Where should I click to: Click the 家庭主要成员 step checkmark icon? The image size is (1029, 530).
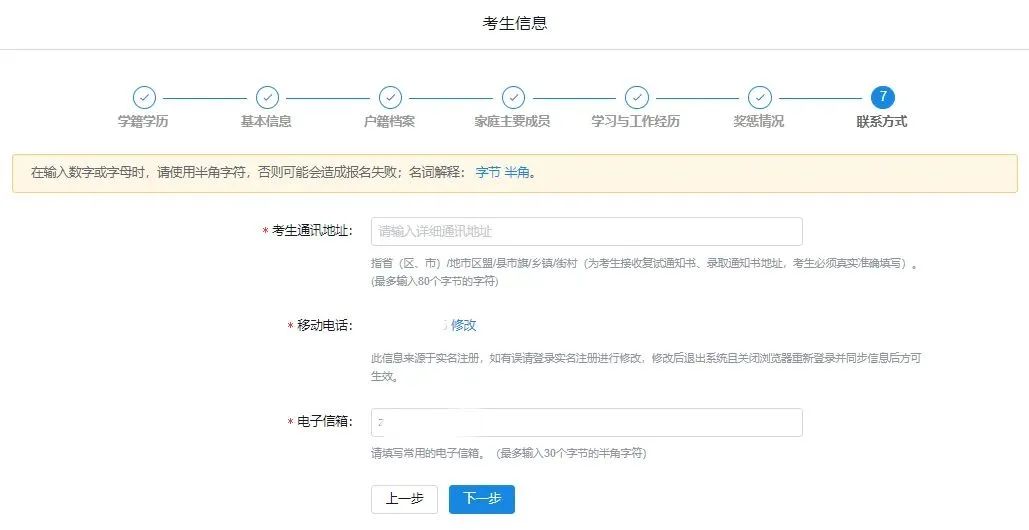[513, 98]
